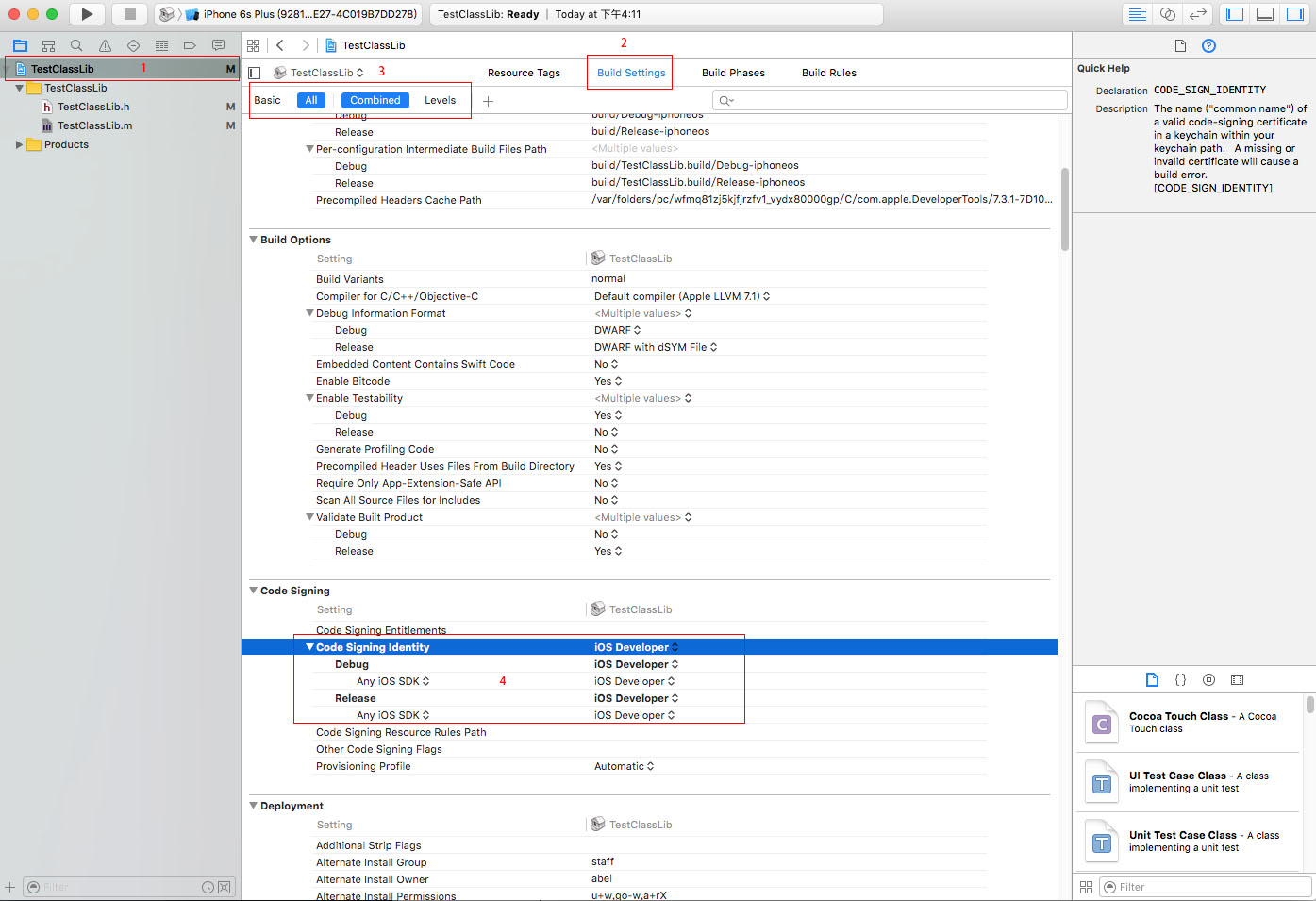This screenshot has width=1316, height=901.
Task: Go forward in editor history
Action: click(306, 45)
